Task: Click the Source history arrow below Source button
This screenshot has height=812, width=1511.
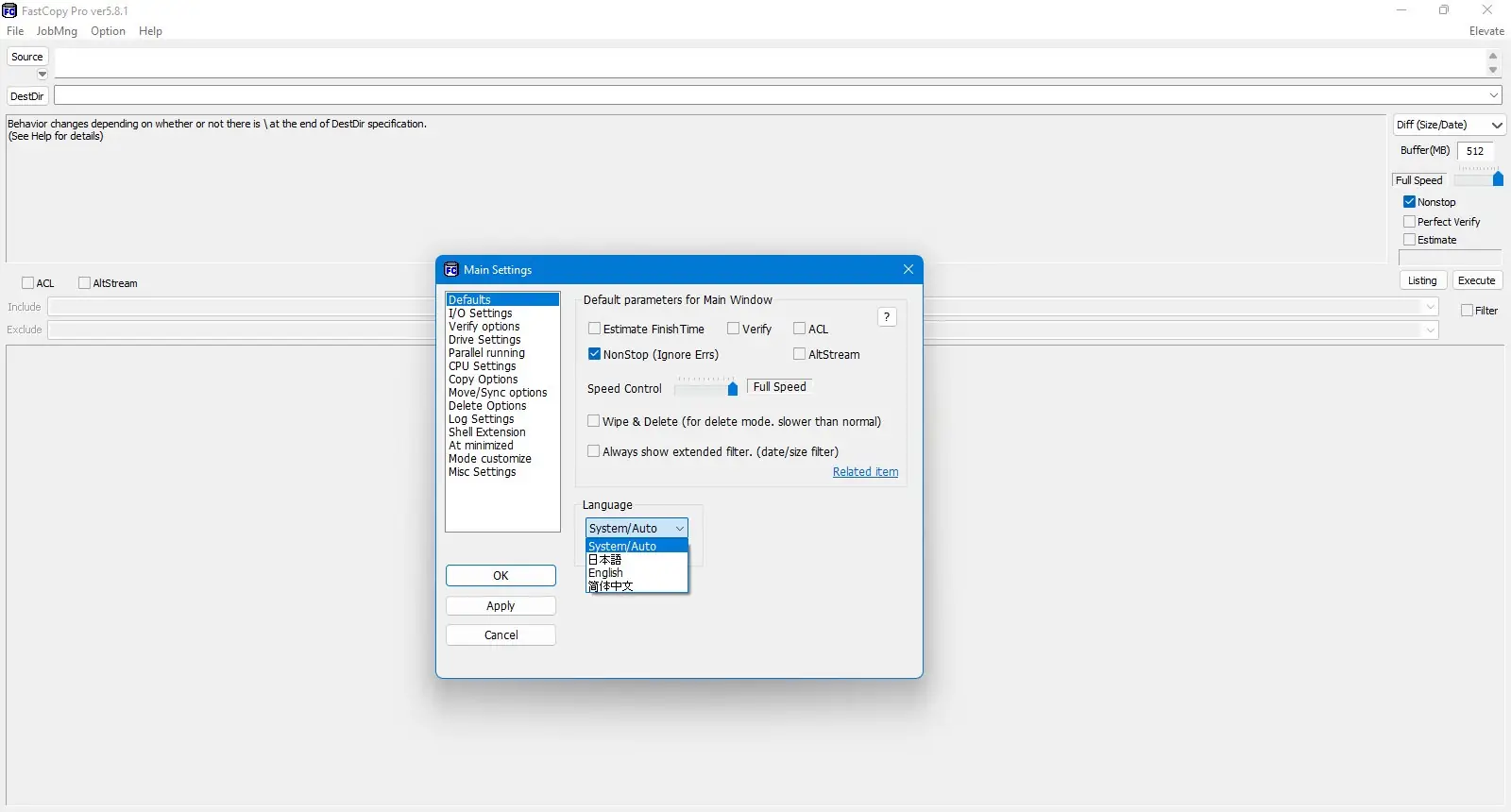Action: point(42,75)
